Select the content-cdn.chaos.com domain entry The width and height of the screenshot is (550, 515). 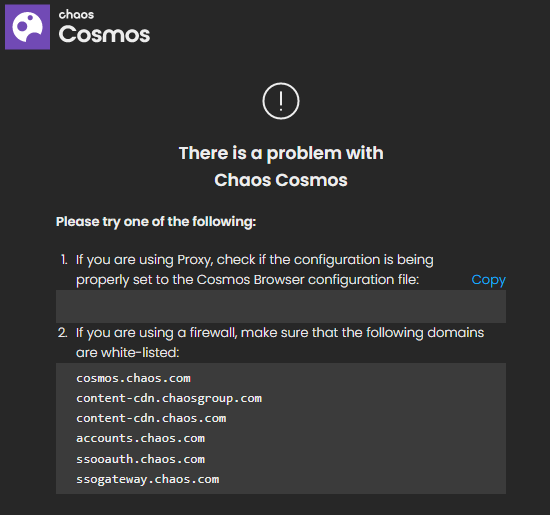click(x=151, y=418)
